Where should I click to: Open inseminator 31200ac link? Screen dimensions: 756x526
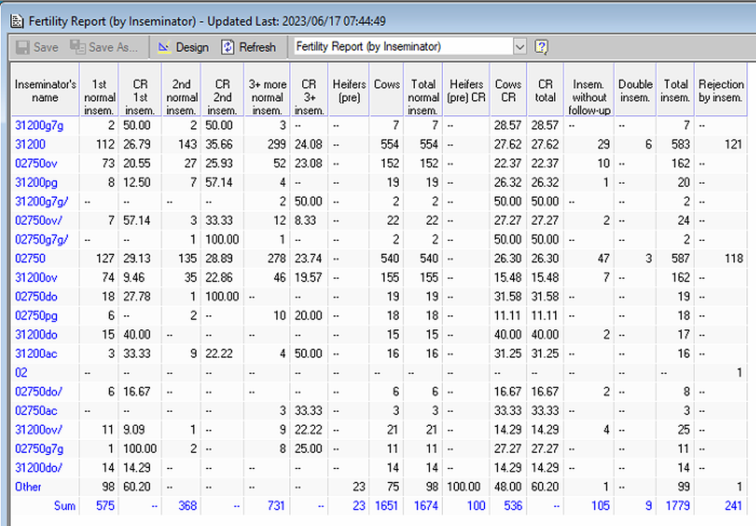pyautogui.click(x=36, y=354)
